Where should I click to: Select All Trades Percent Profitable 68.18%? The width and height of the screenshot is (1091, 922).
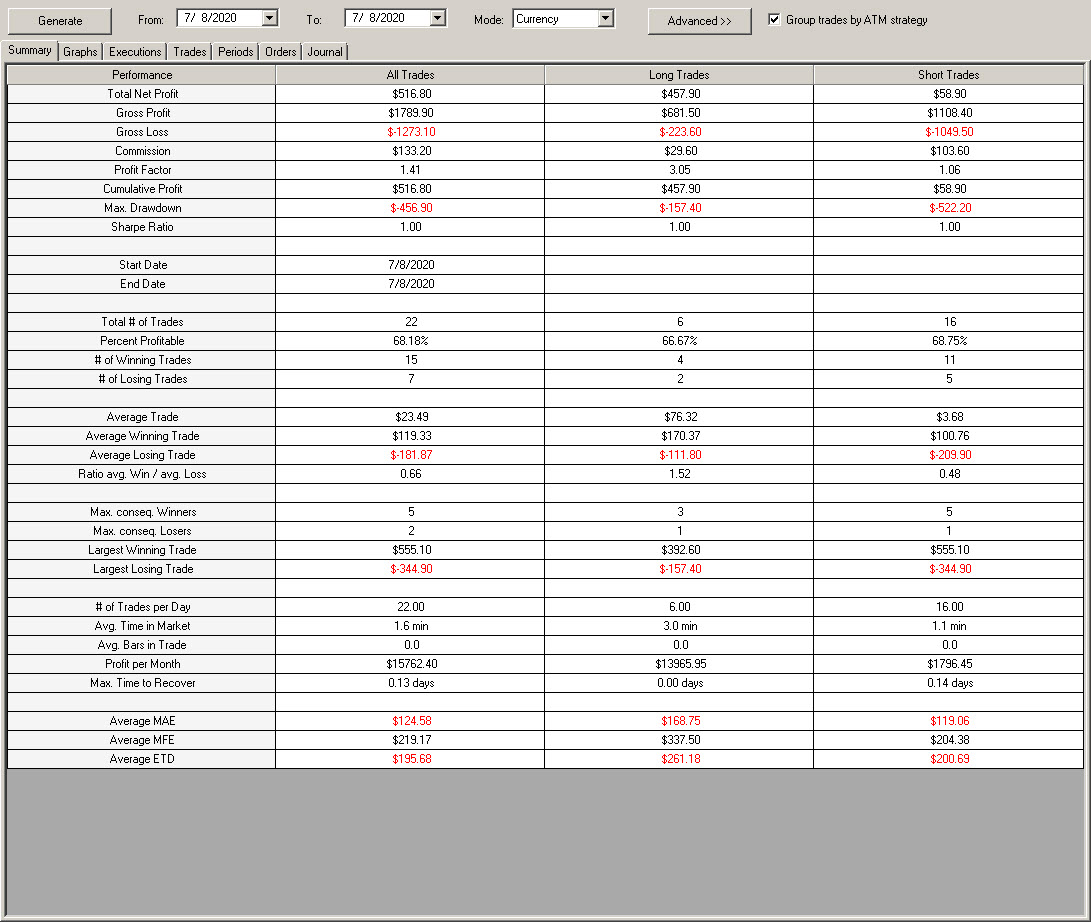click(411, 341)
